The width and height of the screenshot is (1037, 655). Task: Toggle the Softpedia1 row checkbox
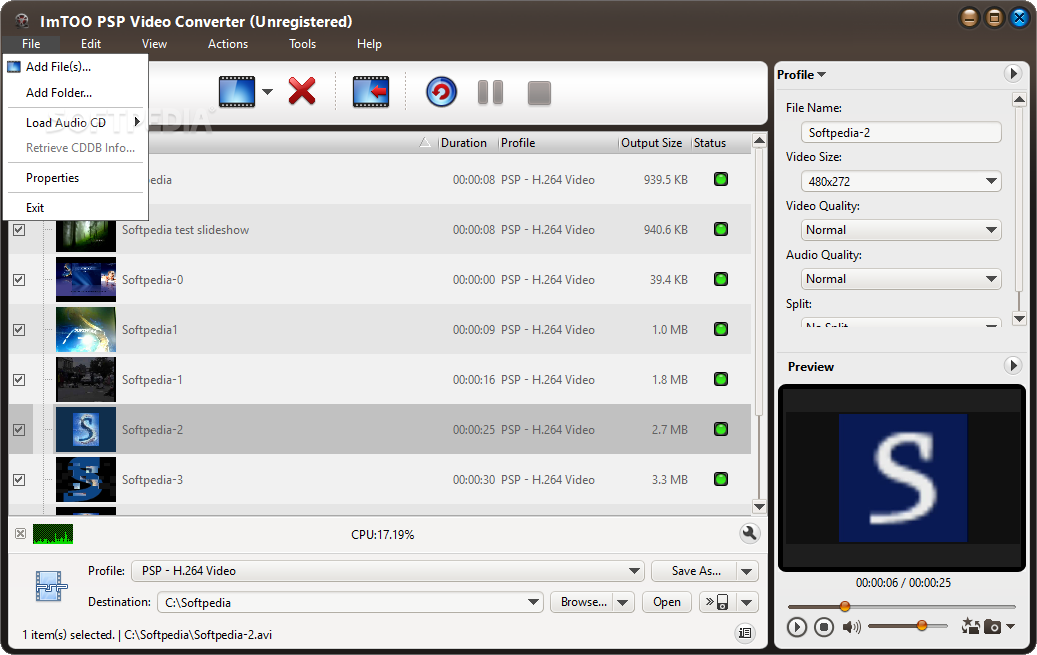pos(19,329)
